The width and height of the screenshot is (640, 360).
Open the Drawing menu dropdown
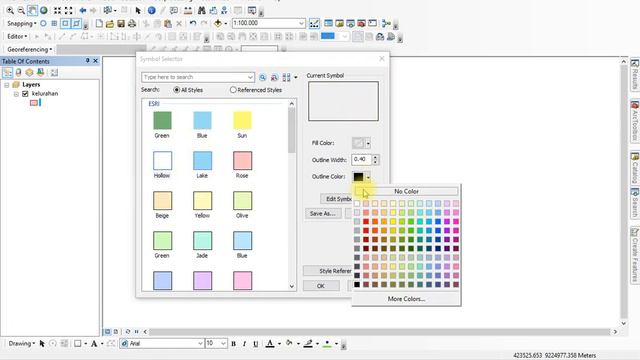tap(22, 344)
